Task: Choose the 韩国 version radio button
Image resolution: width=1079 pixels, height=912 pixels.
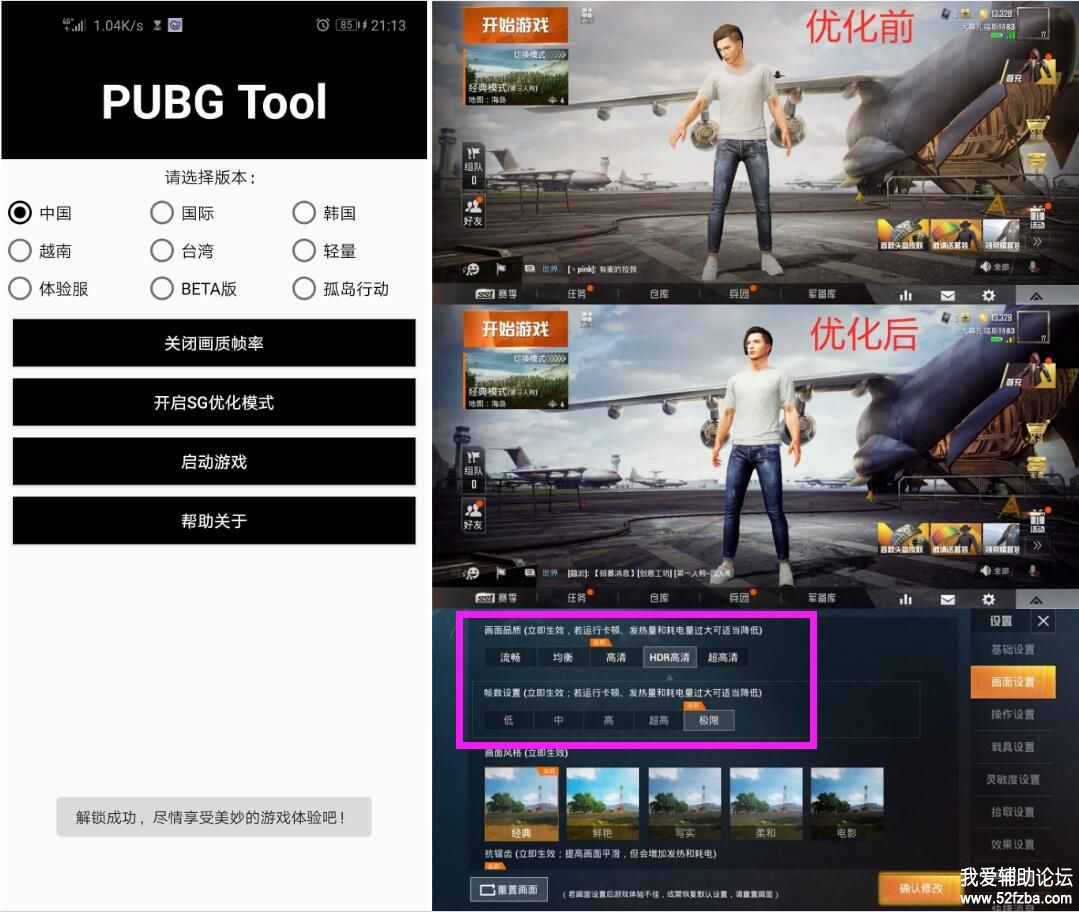Action: pyautogui.click(x=304, y=213)
